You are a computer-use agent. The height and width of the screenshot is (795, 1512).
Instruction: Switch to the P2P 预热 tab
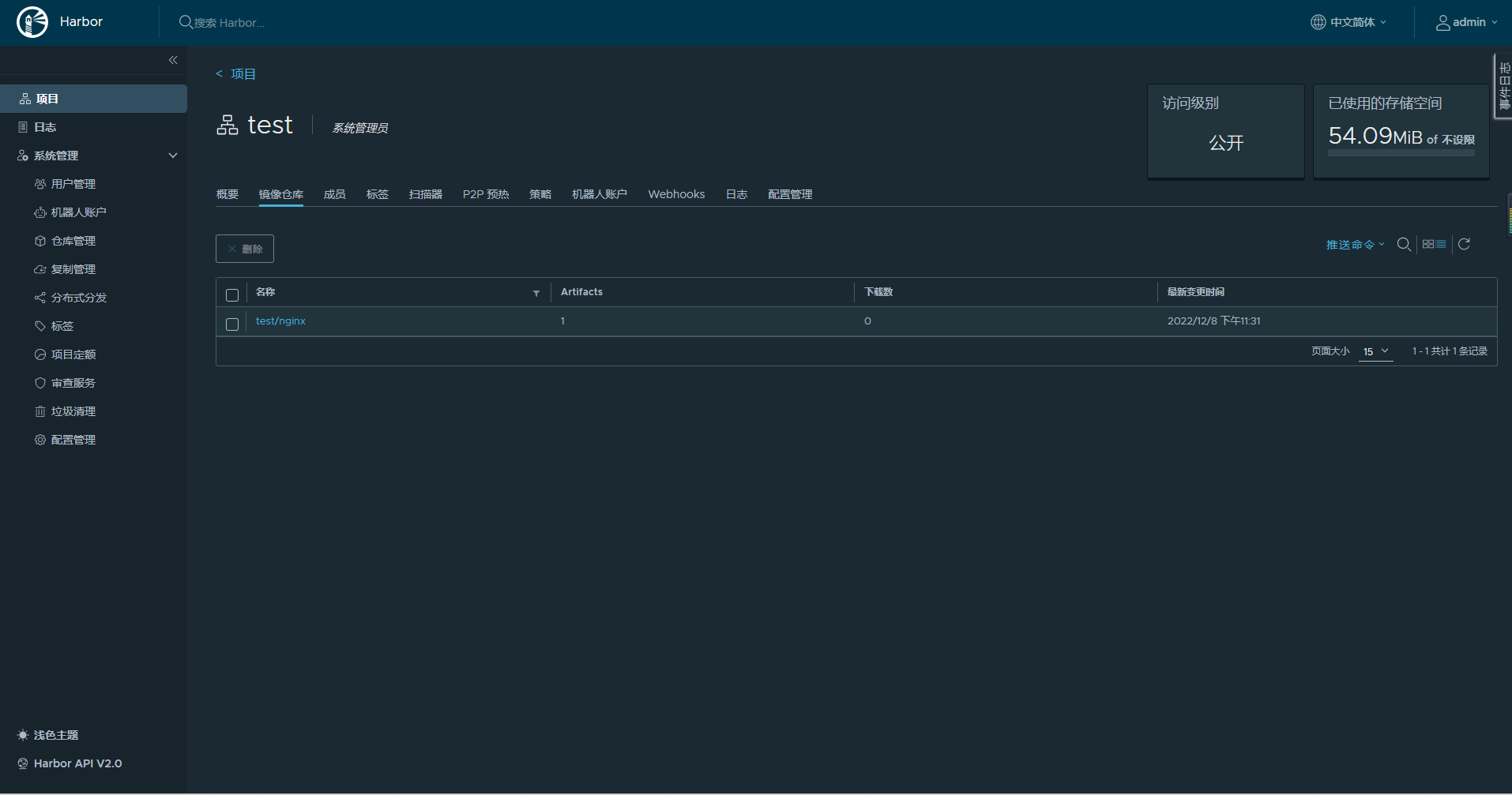click(486, 194)
